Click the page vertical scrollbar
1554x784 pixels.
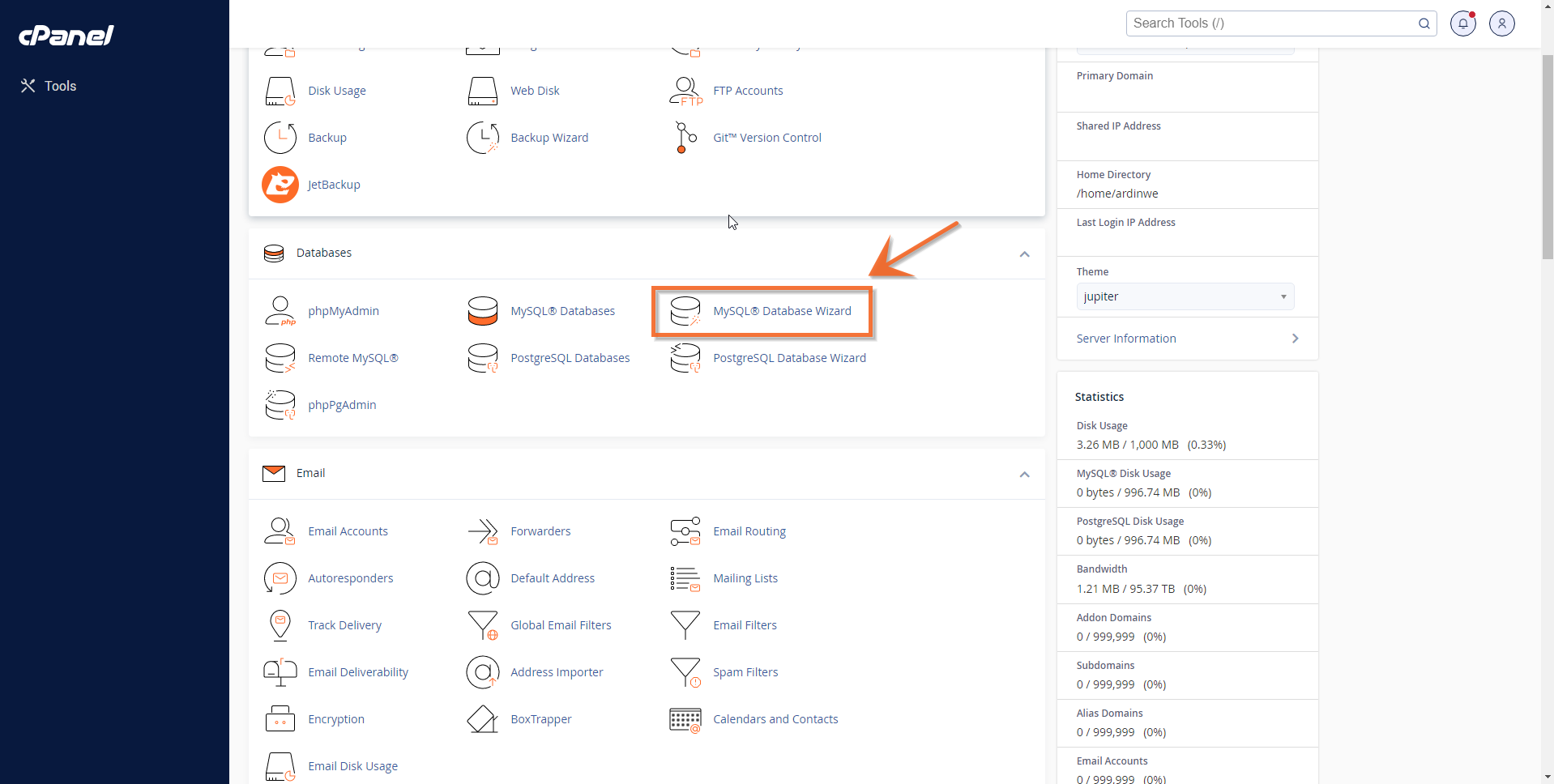click(1548, 158)
